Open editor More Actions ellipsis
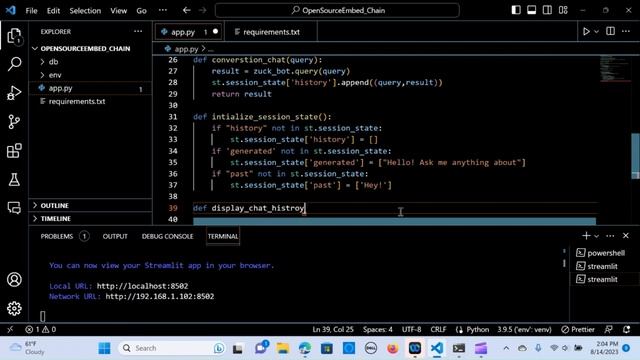 tap(626, 31)
